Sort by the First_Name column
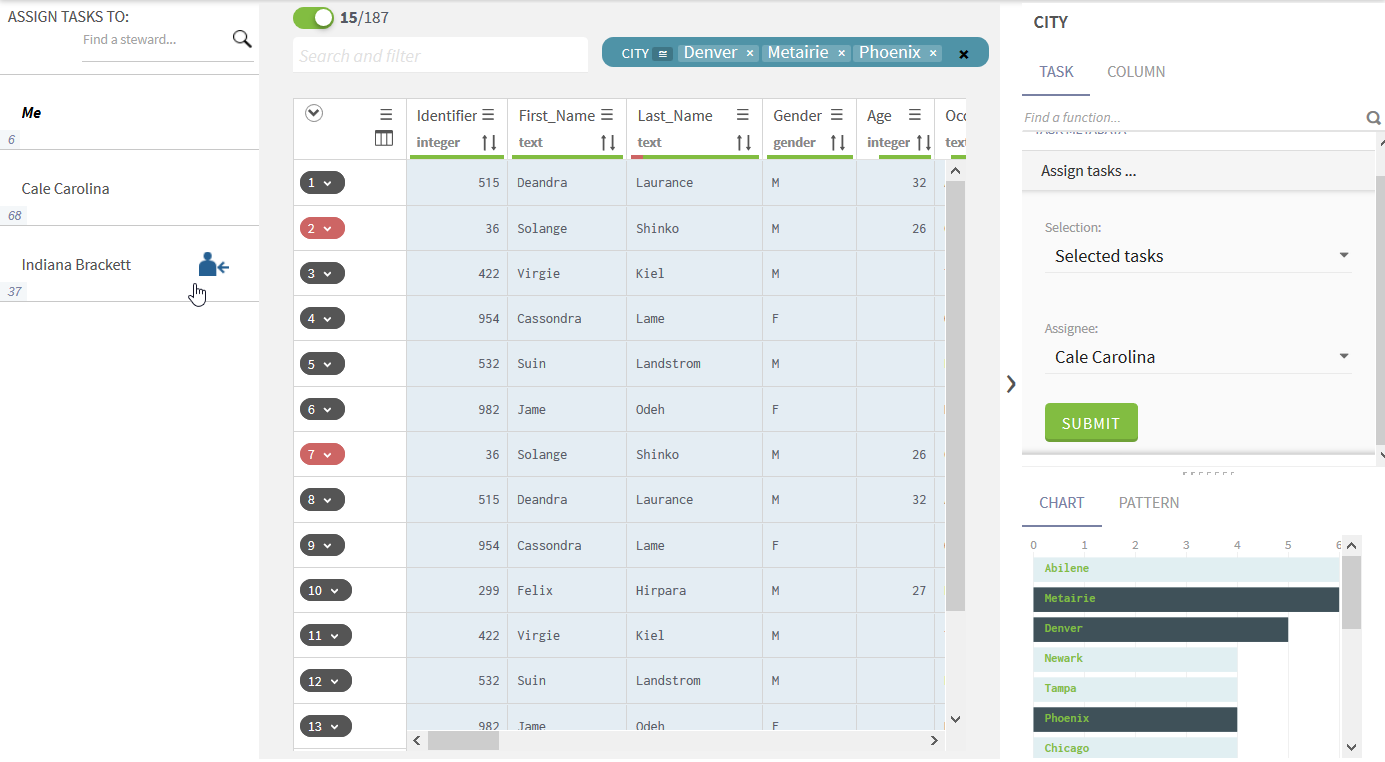Viewport: 1385px width, 762px height. pyautogui.click(x=608, y=142)
